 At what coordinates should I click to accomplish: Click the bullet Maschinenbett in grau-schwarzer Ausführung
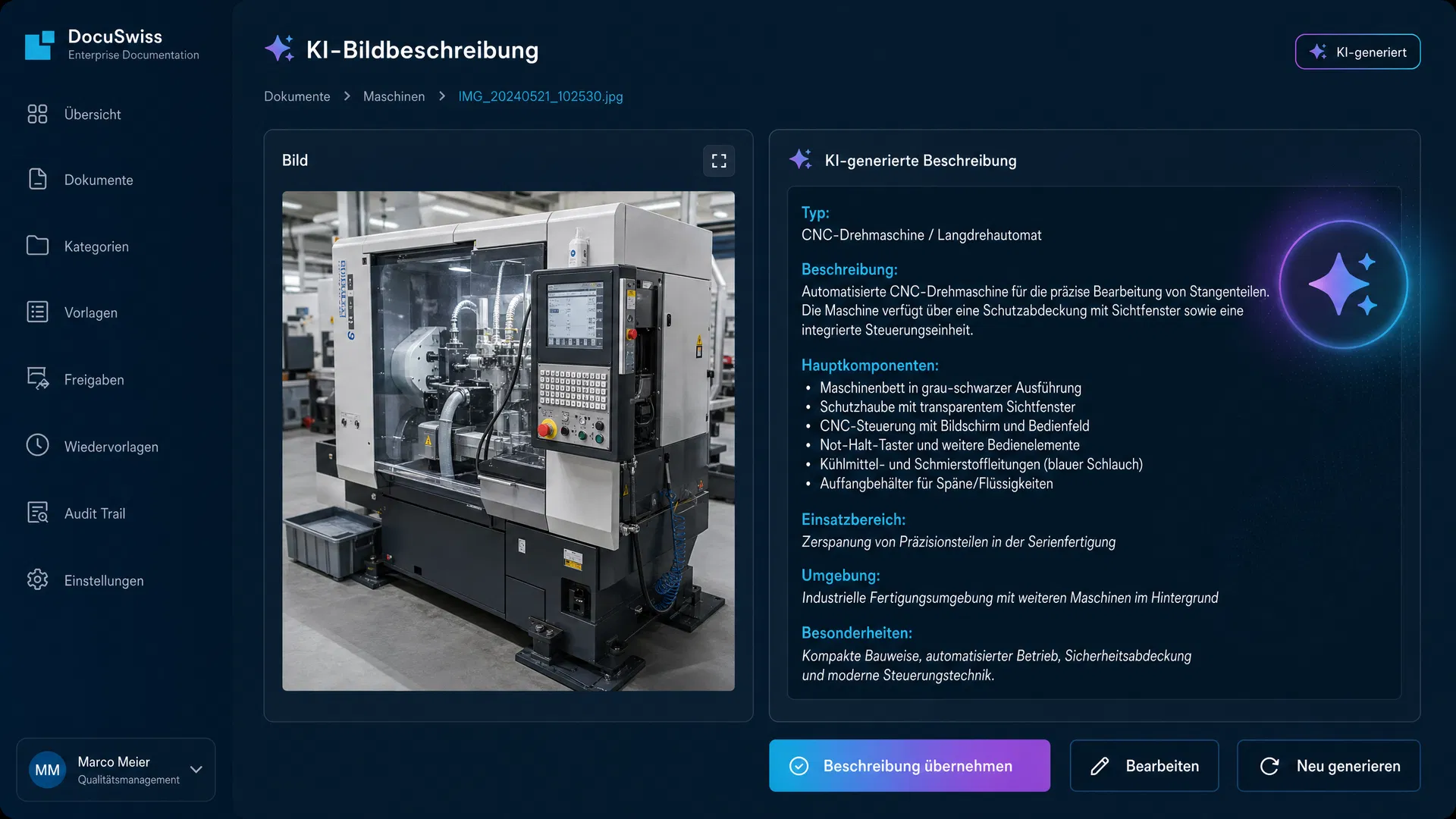point(950,388)
